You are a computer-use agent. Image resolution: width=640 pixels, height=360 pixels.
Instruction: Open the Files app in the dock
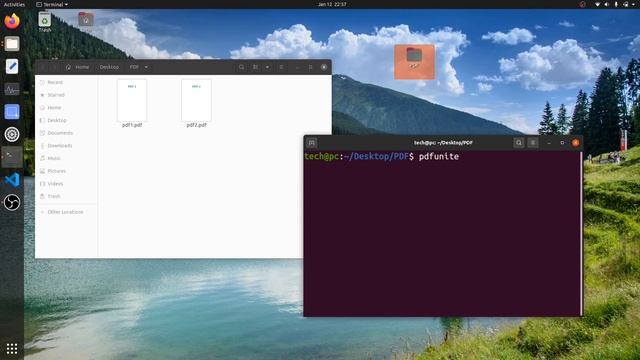pos(12,44)
